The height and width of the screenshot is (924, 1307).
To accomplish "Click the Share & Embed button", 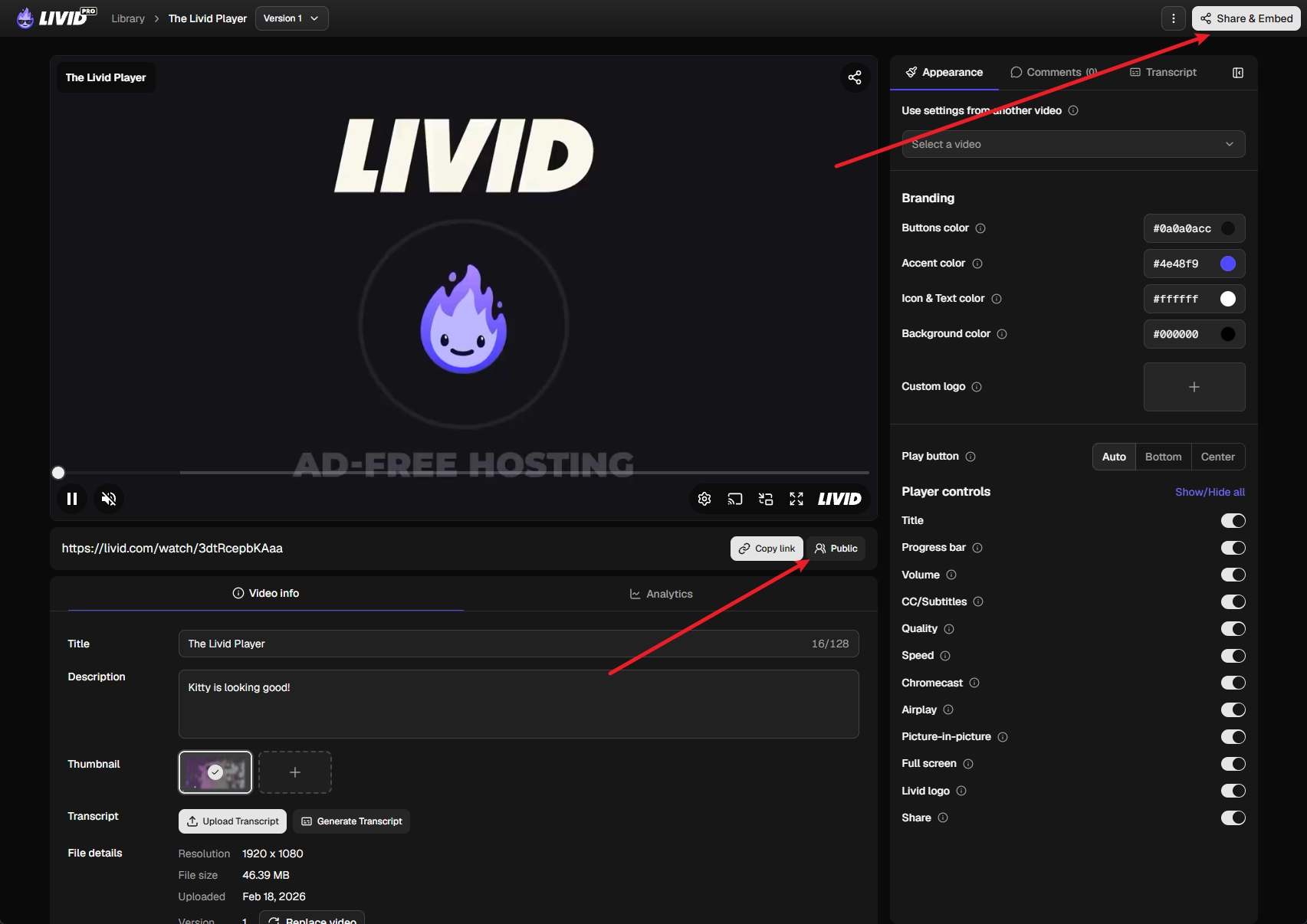I will click(1246, 18).
